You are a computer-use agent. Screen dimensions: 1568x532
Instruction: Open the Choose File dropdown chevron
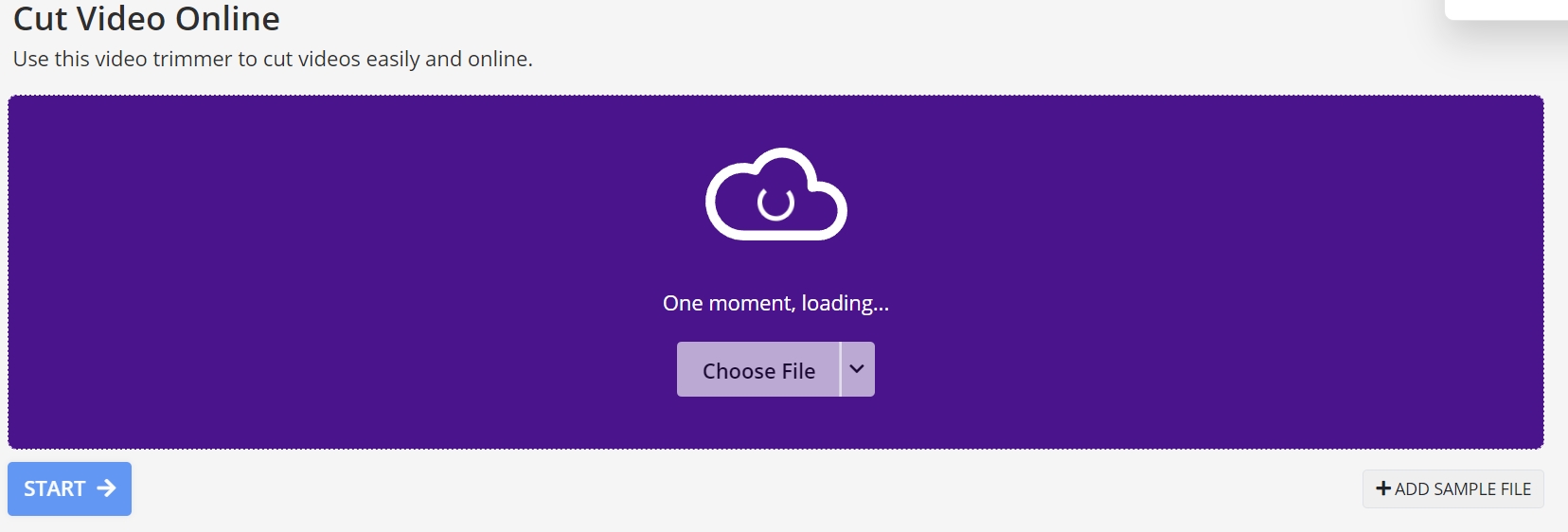857,369
